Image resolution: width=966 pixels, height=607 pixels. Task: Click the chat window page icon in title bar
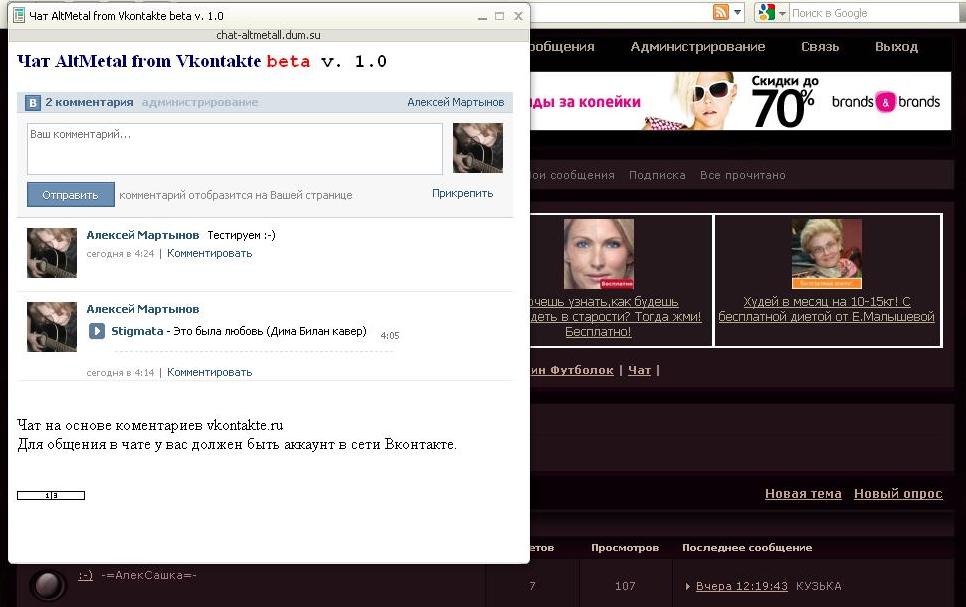[x=19, y=15]
